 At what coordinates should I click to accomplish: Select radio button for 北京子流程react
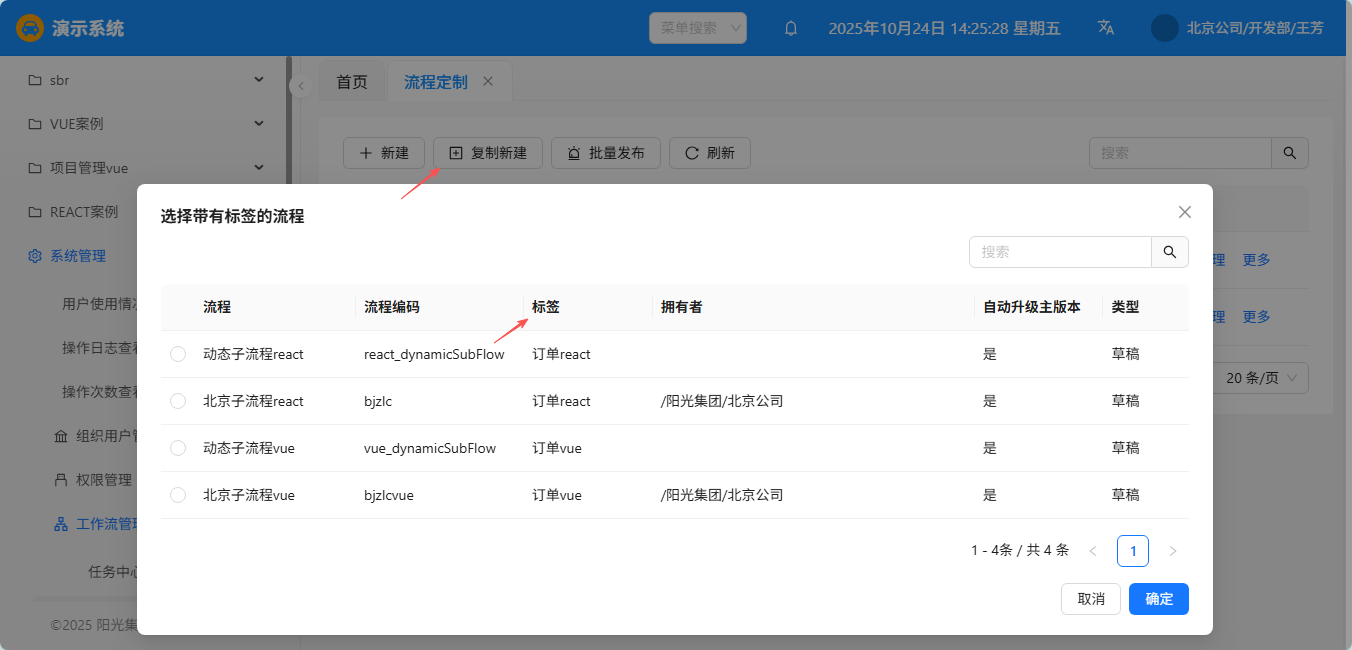click(178, 401)
